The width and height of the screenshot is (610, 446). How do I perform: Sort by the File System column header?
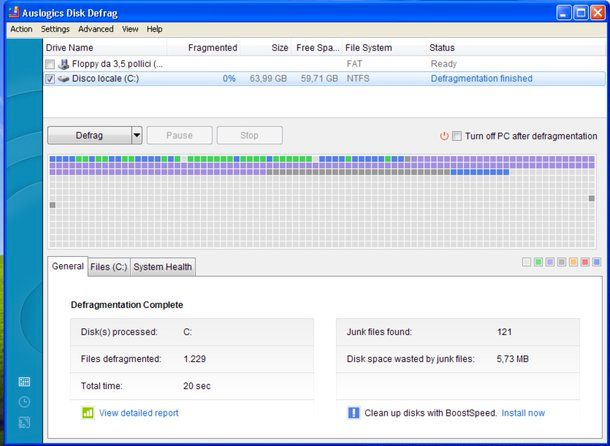click(x=384, y=48)
